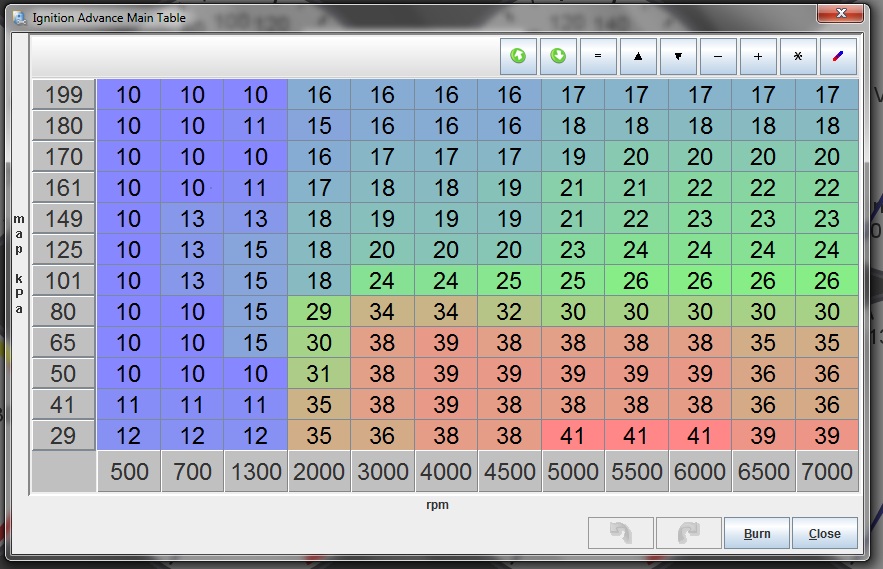Select cell 22 at 149 kPa, 5500 rpm

637,219
